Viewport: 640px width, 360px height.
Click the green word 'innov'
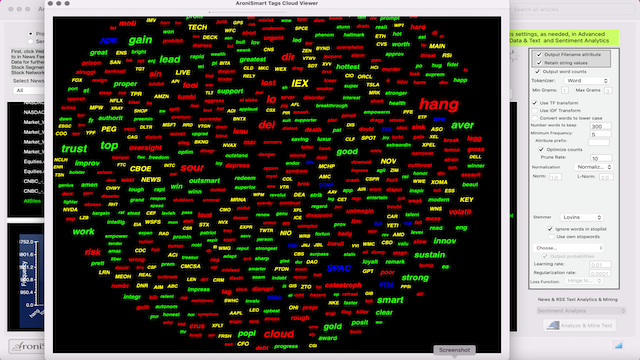coord(445,241)
